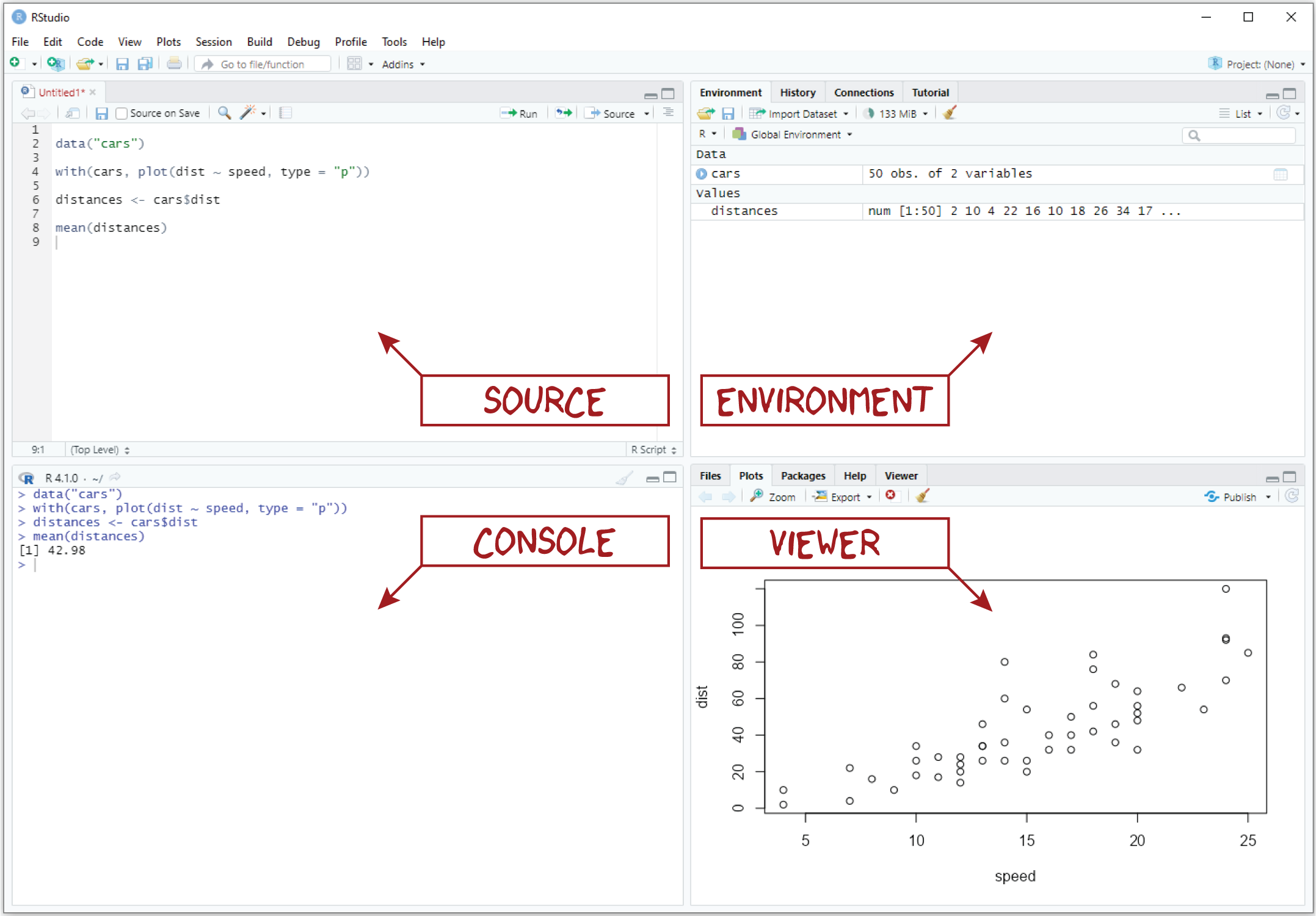Click the Refresh environment icon
The width and height of the screenshot is (1316, 916).
(x=1284, y=113)
